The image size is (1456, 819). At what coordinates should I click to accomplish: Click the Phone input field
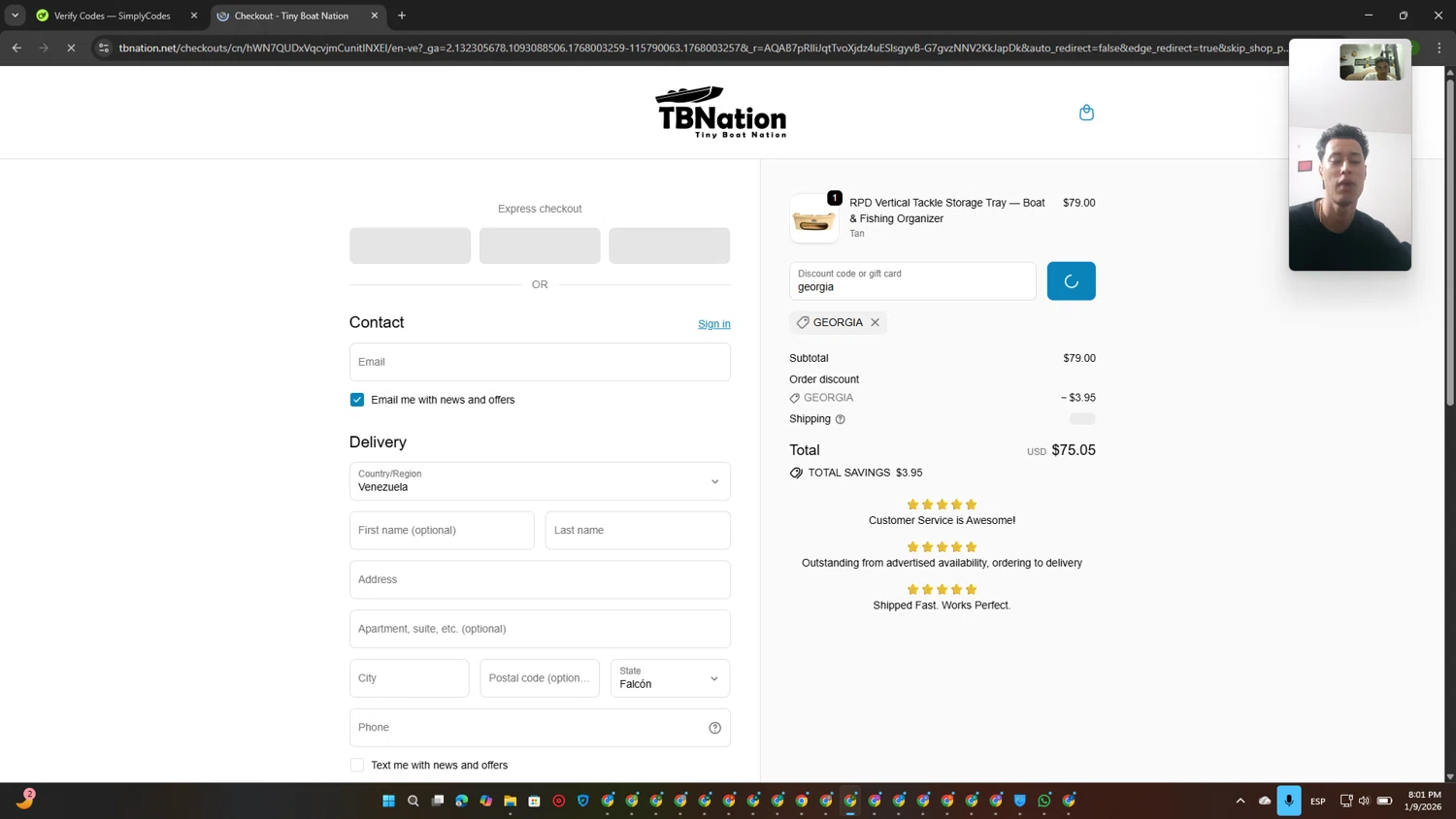coord(540,728)
